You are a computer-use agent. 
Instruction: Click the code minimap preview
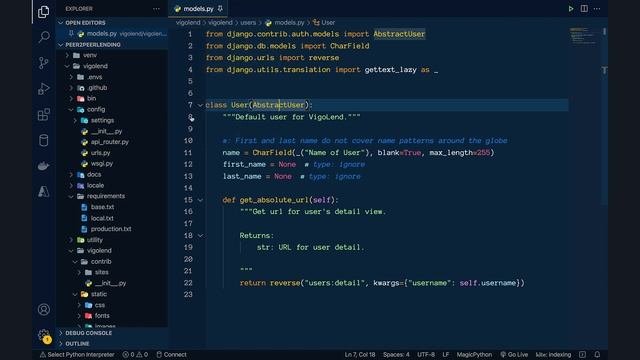pyautogui.click(x=584, y=36)
